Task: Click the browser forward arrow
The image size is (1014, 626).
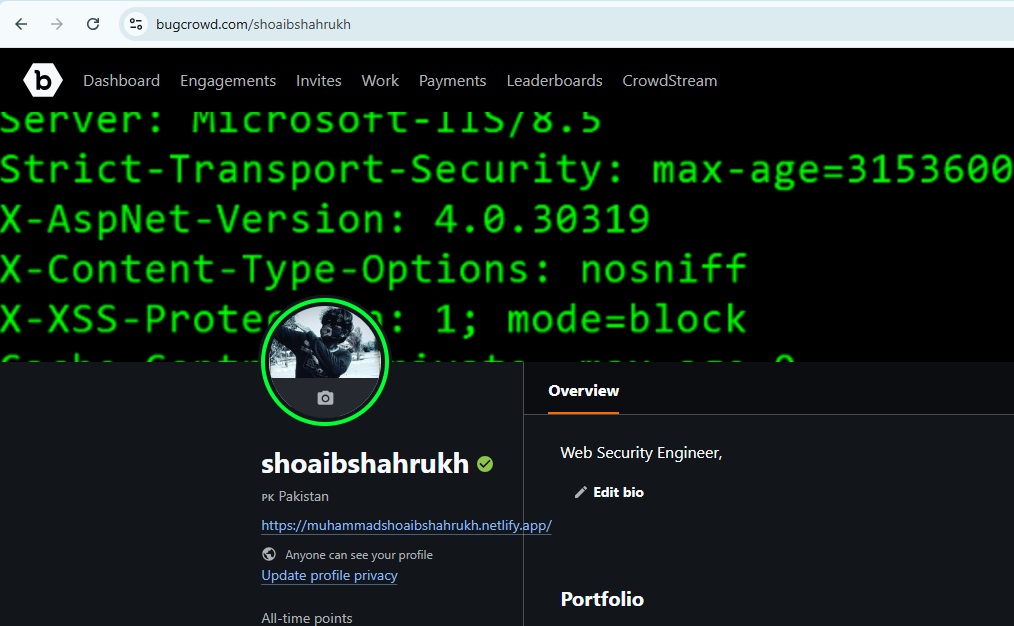Action: pos(57,24)
